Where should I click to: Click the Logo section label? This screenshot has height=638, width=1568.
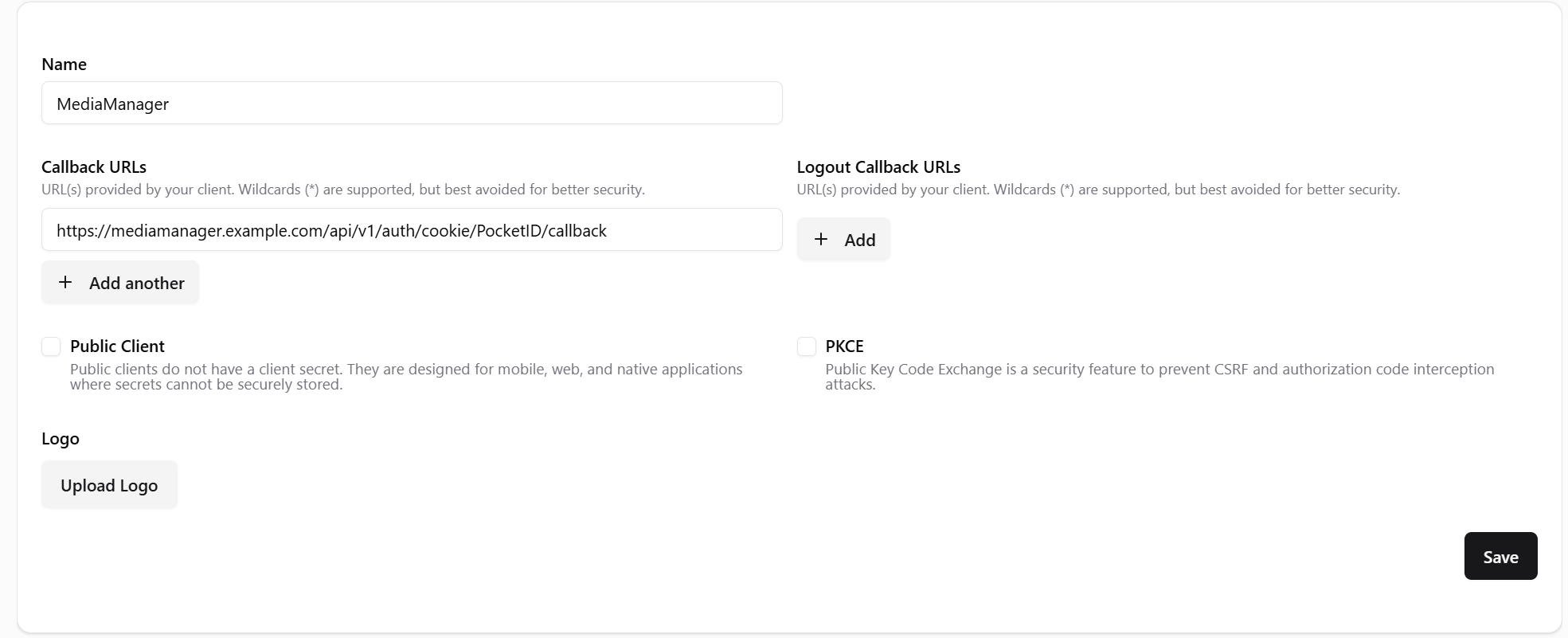point(61,439)
